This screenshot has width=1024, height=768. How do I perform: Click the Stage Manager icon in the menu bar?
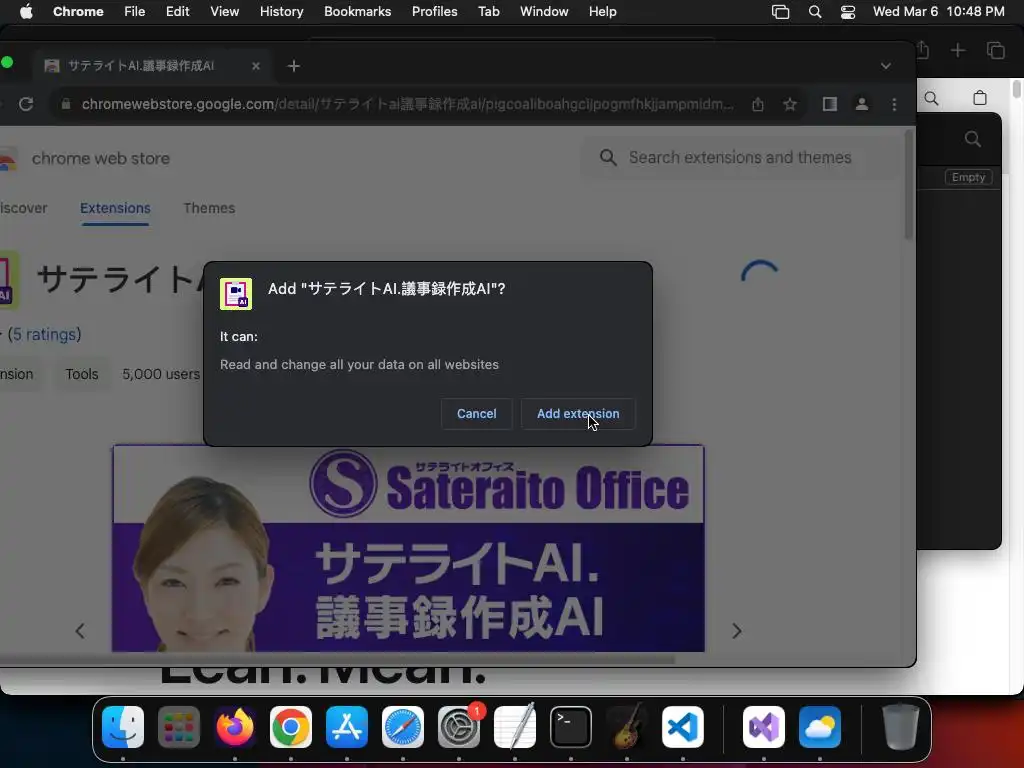(x=780, y=11)
